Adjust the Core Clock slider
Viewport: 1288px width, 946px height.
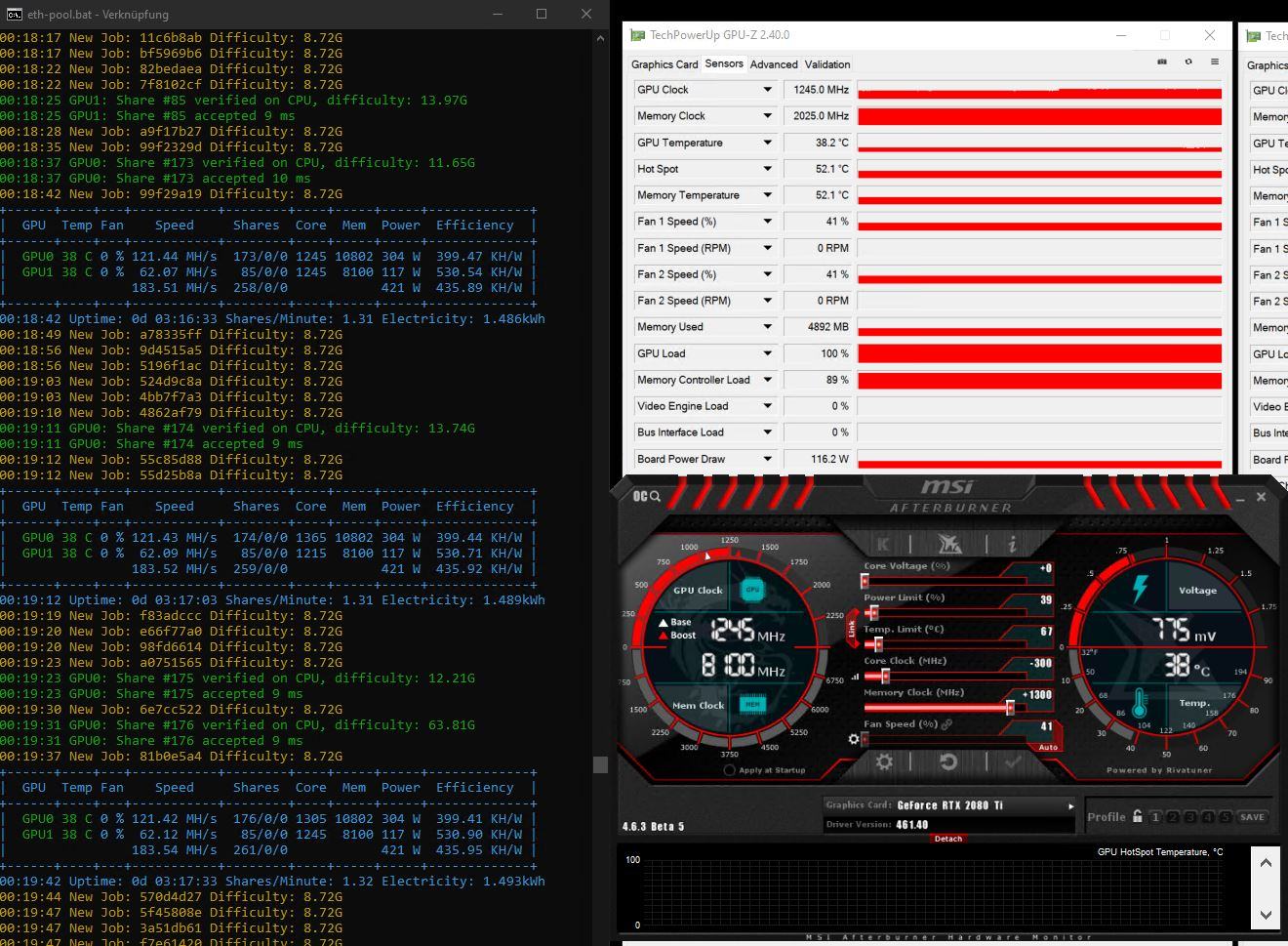coord(944,676)
